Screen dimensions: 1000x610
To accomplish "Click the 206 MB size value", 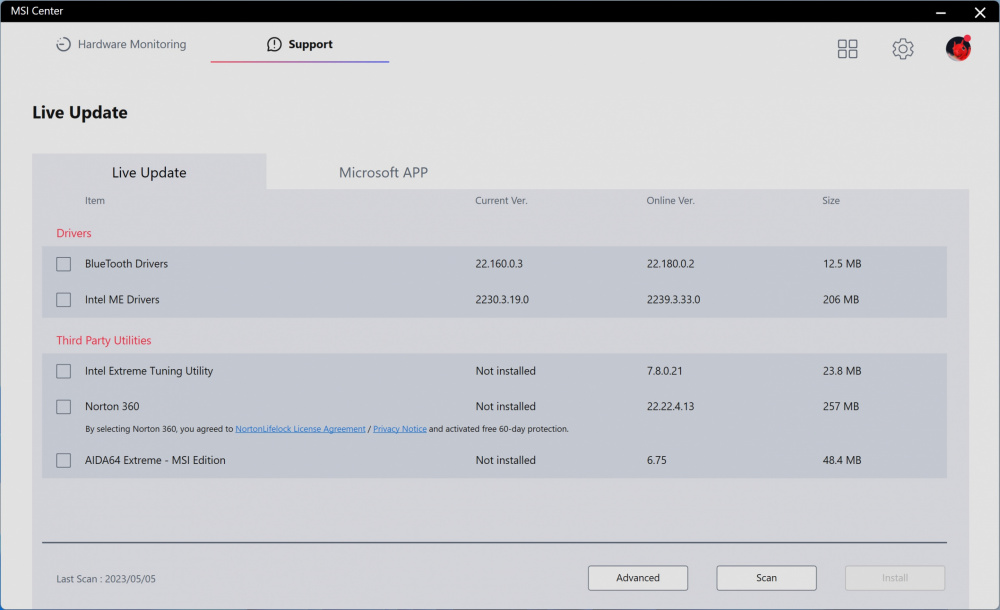I will 841,300.
